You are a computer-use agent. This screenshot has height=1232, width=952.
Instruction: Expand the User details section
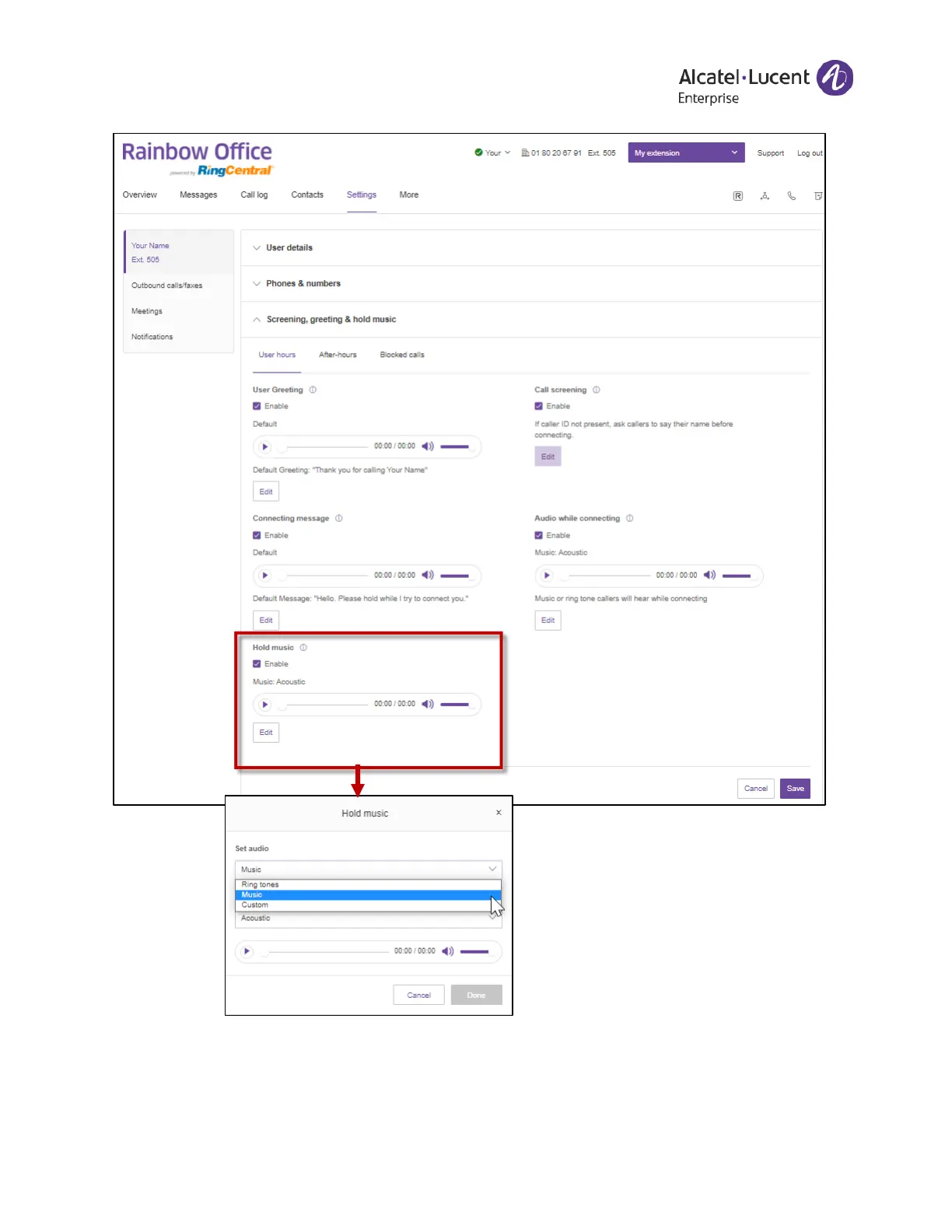pyautogui.click(x=532, y=248)
